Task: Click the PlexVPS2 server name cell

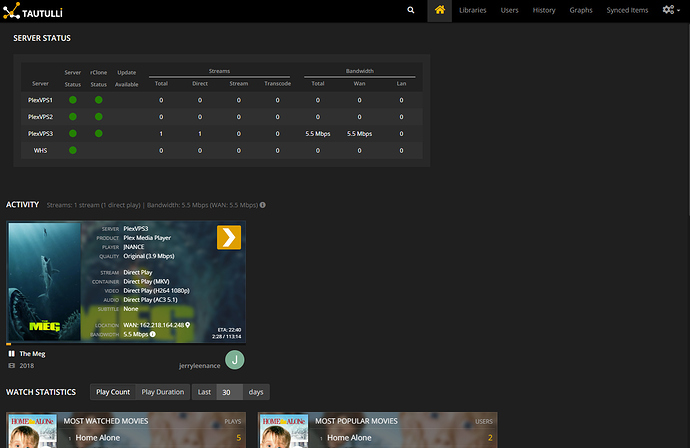Action: (40, 117)
